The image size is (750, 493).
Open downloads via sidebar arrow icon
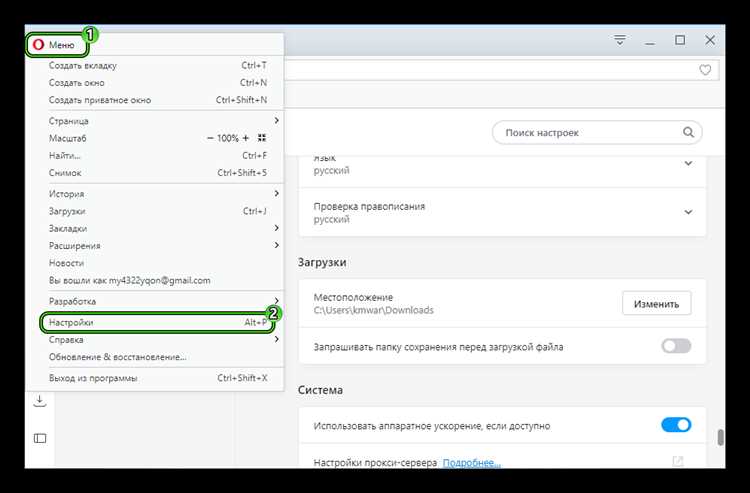(x=40, y=401)
